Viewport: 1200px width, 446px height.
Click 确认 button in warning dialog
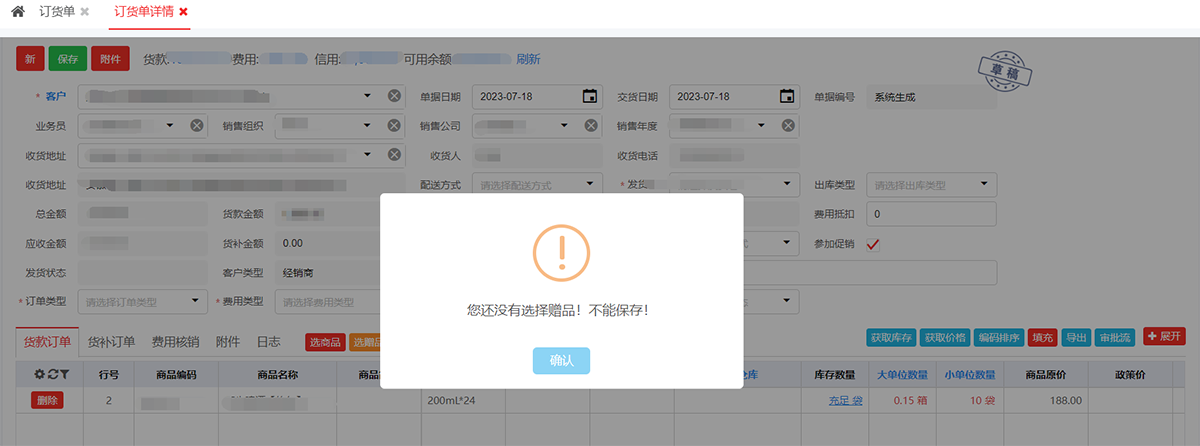561,361
